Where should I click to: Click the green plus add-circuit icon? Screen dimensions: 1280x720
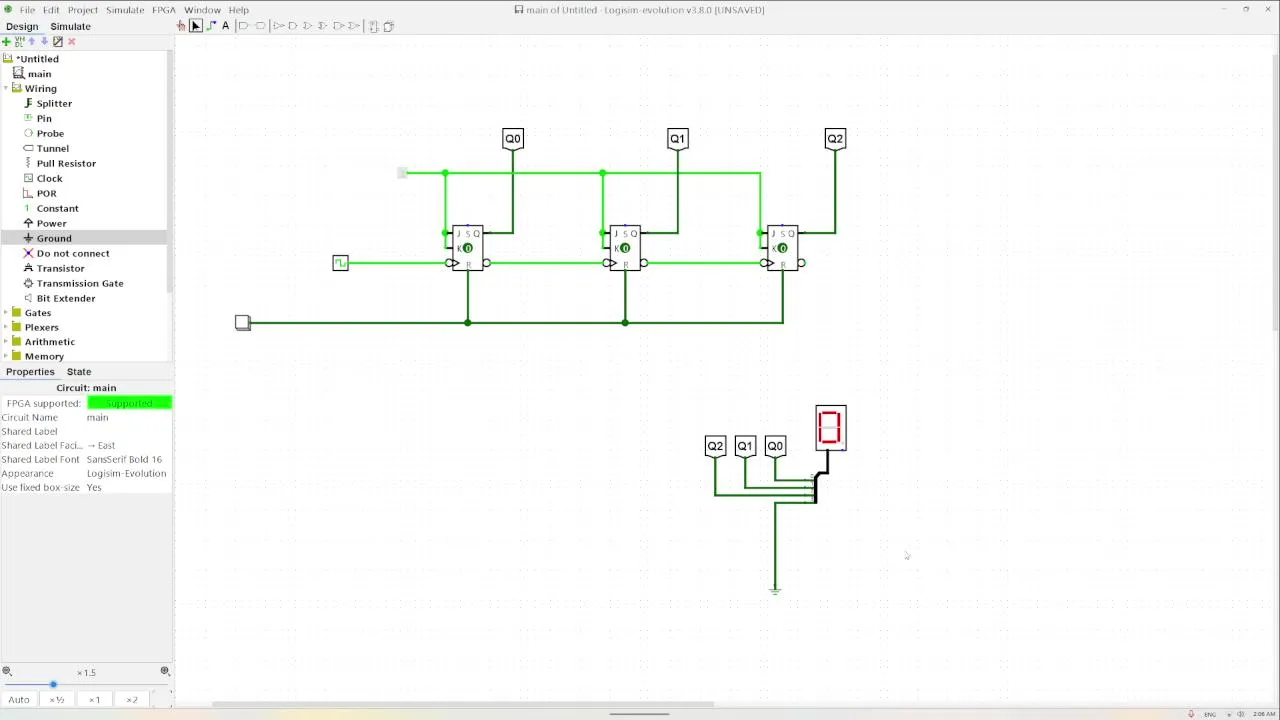coord(6,41)
